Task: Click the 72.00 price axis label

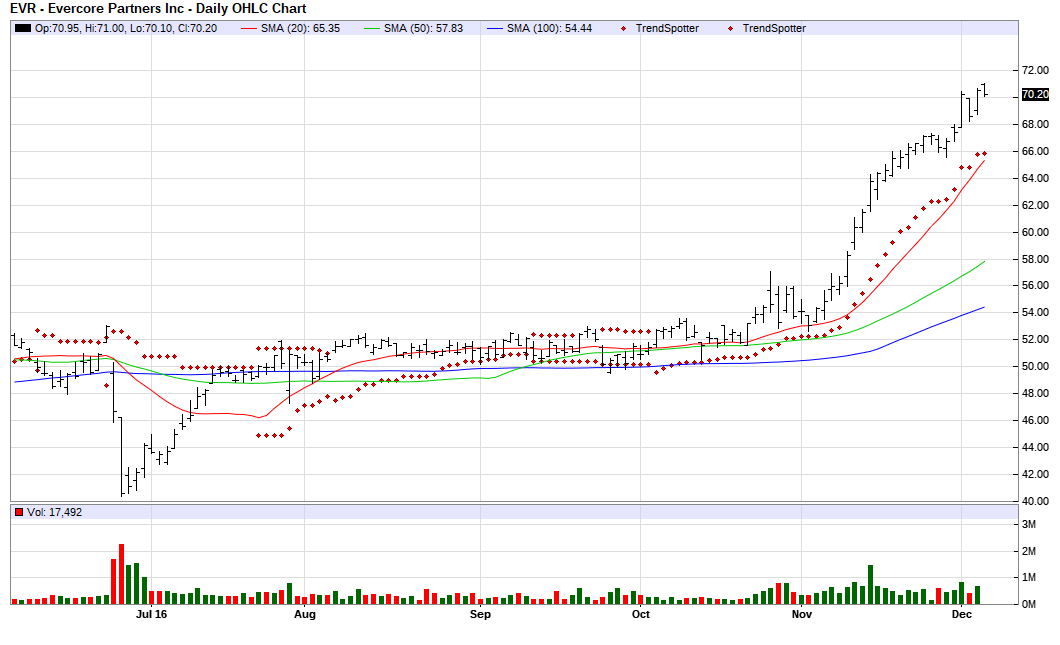Action: 1035,70
